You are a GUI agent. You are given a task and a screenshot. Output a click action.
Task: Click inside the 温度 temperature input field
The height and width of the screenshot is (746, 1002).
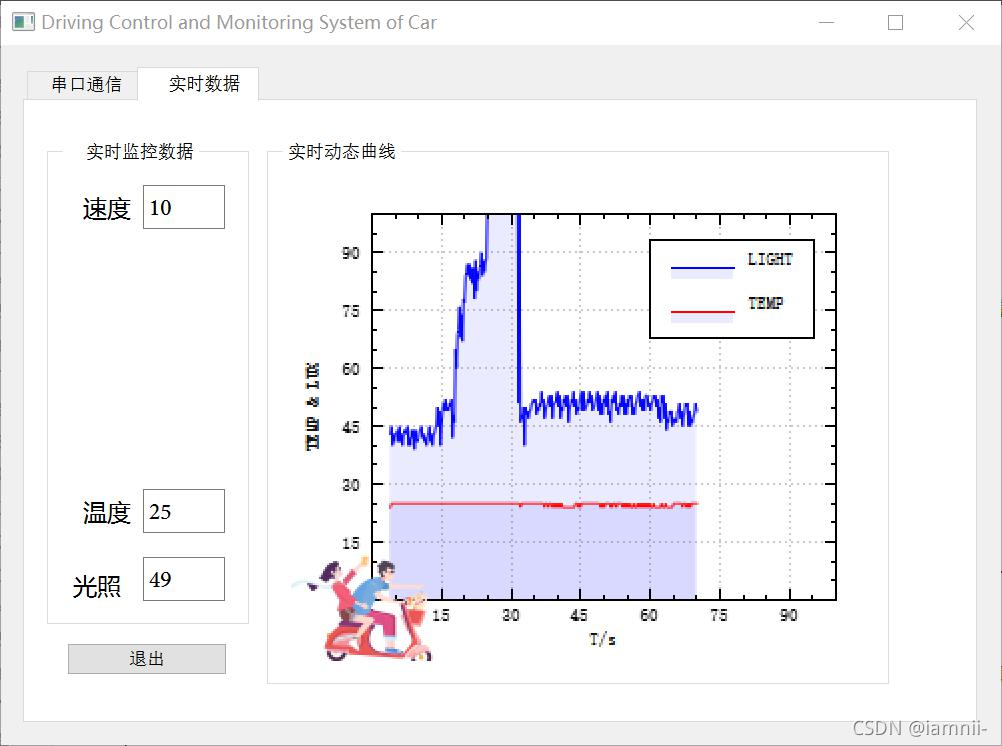pos(184,511)
